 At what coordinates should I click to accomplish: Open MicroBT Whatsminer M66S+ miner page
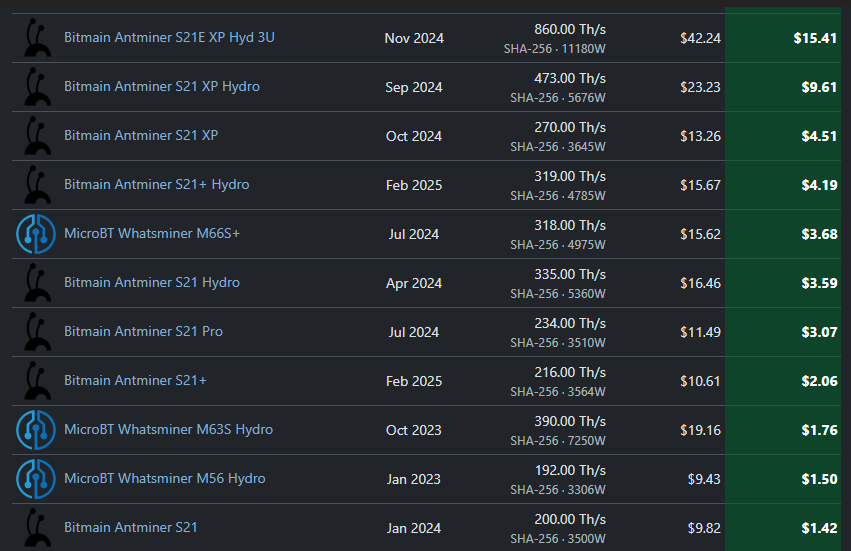pyautogui.click(x=152, y=233)
